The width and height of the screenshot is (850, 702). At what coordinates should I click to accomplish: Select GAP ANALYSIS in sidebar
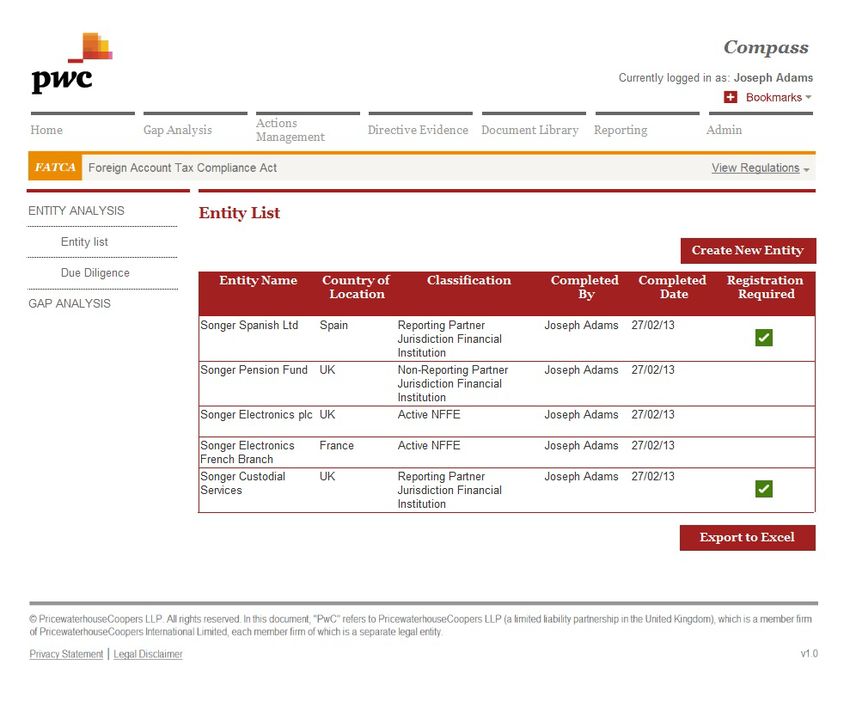click(69, 304)
